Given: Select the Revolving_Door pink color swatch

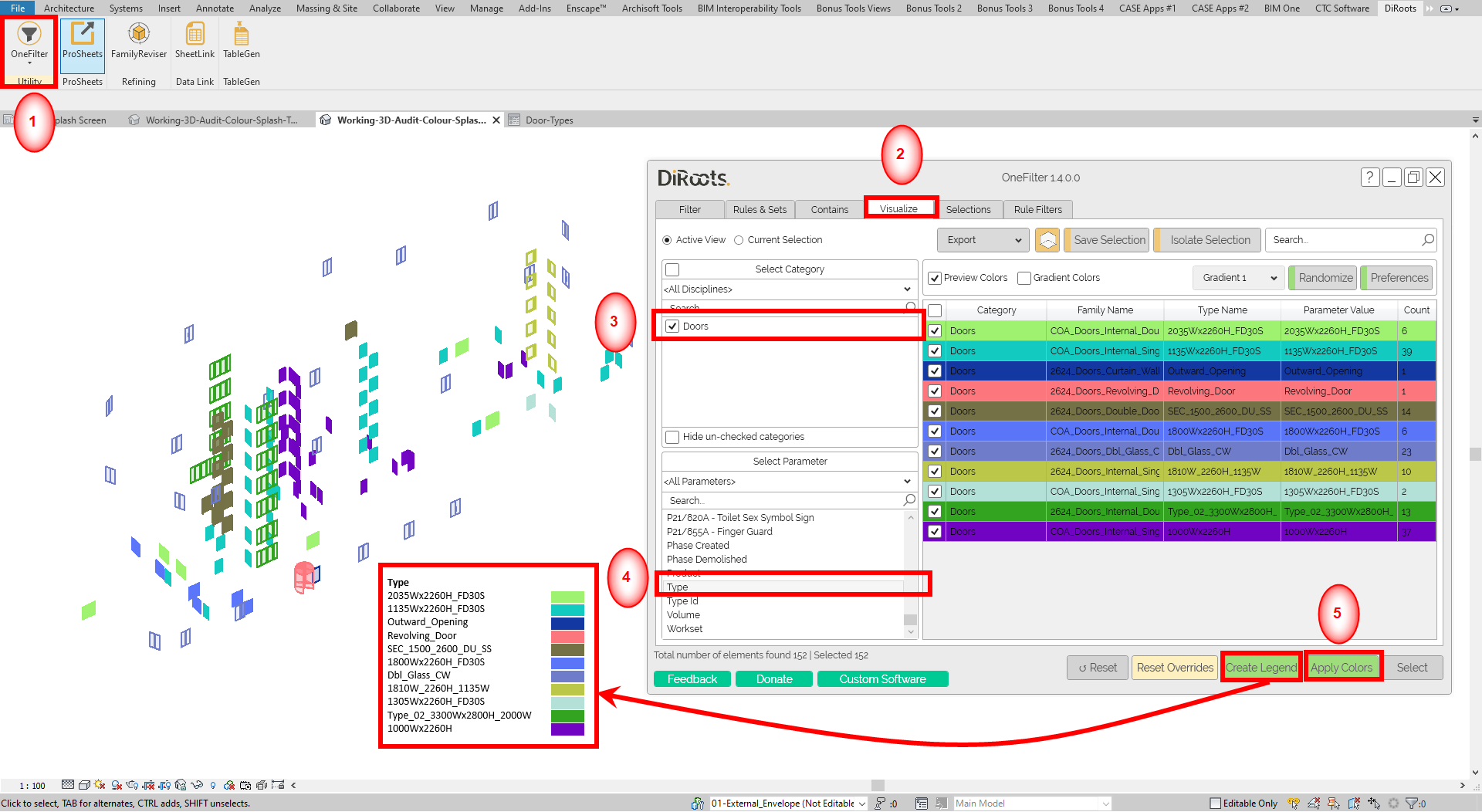Looking at the screenshot, I should (567, 635).
